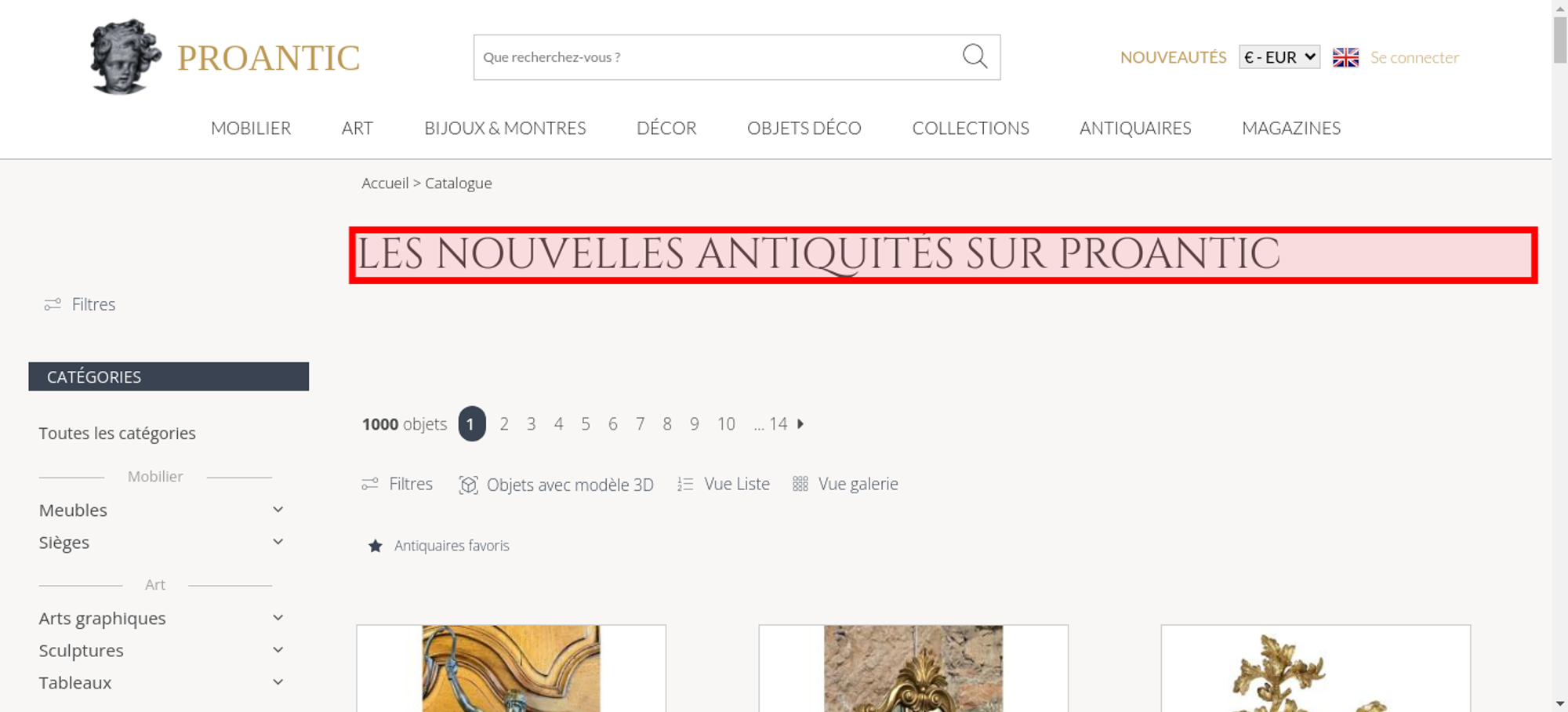The width and height of the screenshot is (1568, 712).
Task: Switch language via the UK flag icon
Action: tap(1345, 57)
